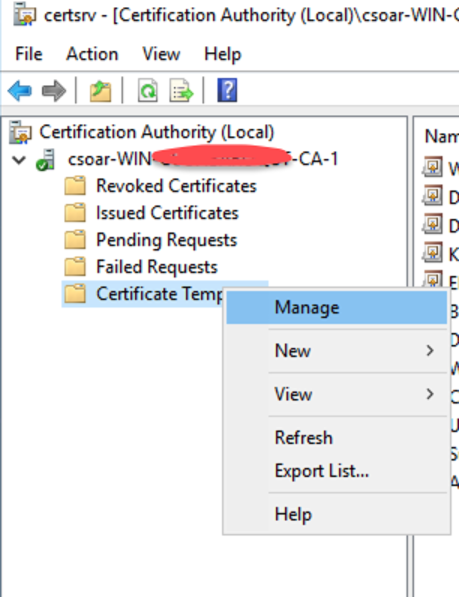Click the Revoked Certificates folder icon

(75, 186)
